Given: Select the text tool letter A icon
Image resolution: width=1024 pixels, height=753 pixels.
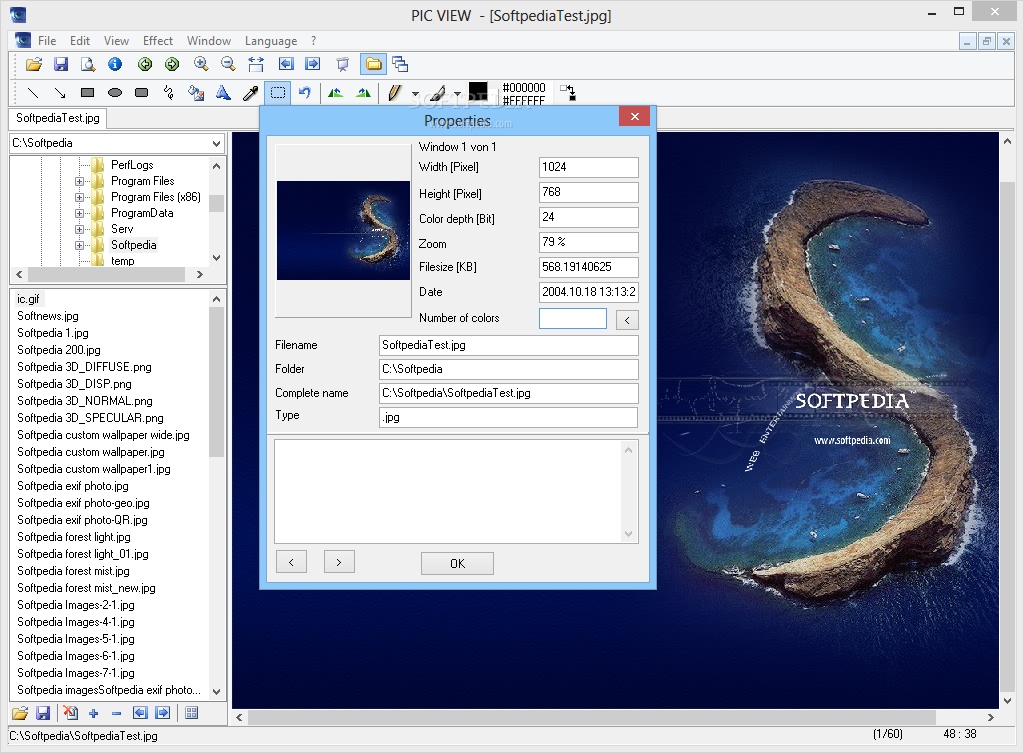Looking at the screenshot, I should click(223, 93).
